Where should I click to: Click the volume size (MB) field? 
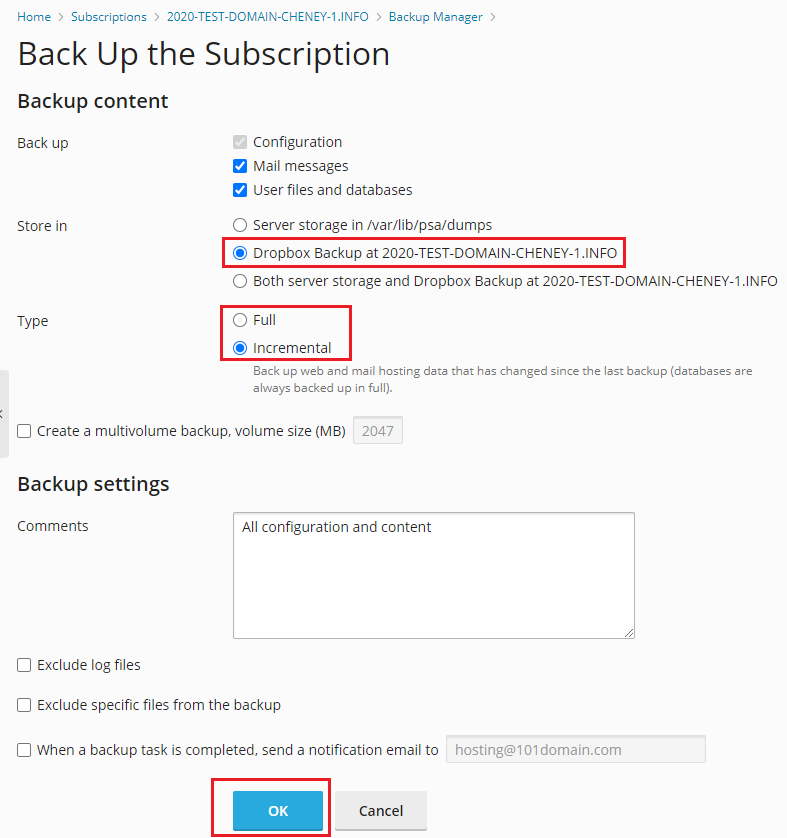coord(378,431)
